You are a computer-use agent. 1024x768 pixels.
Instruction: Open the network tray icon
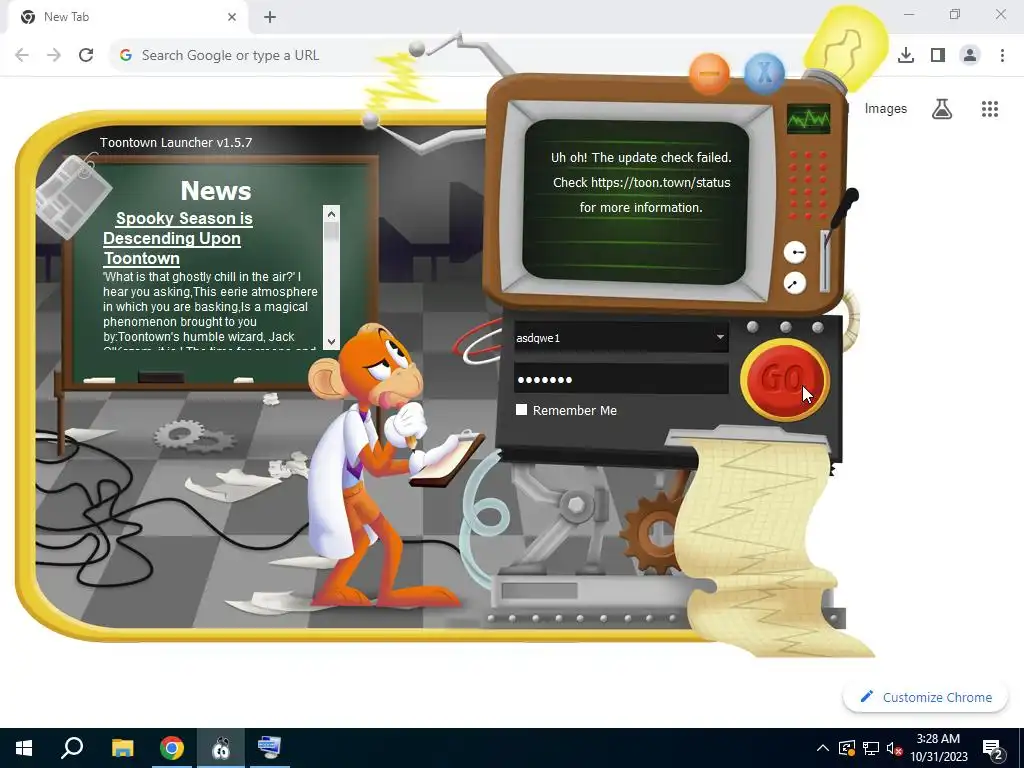coord(871,748)
